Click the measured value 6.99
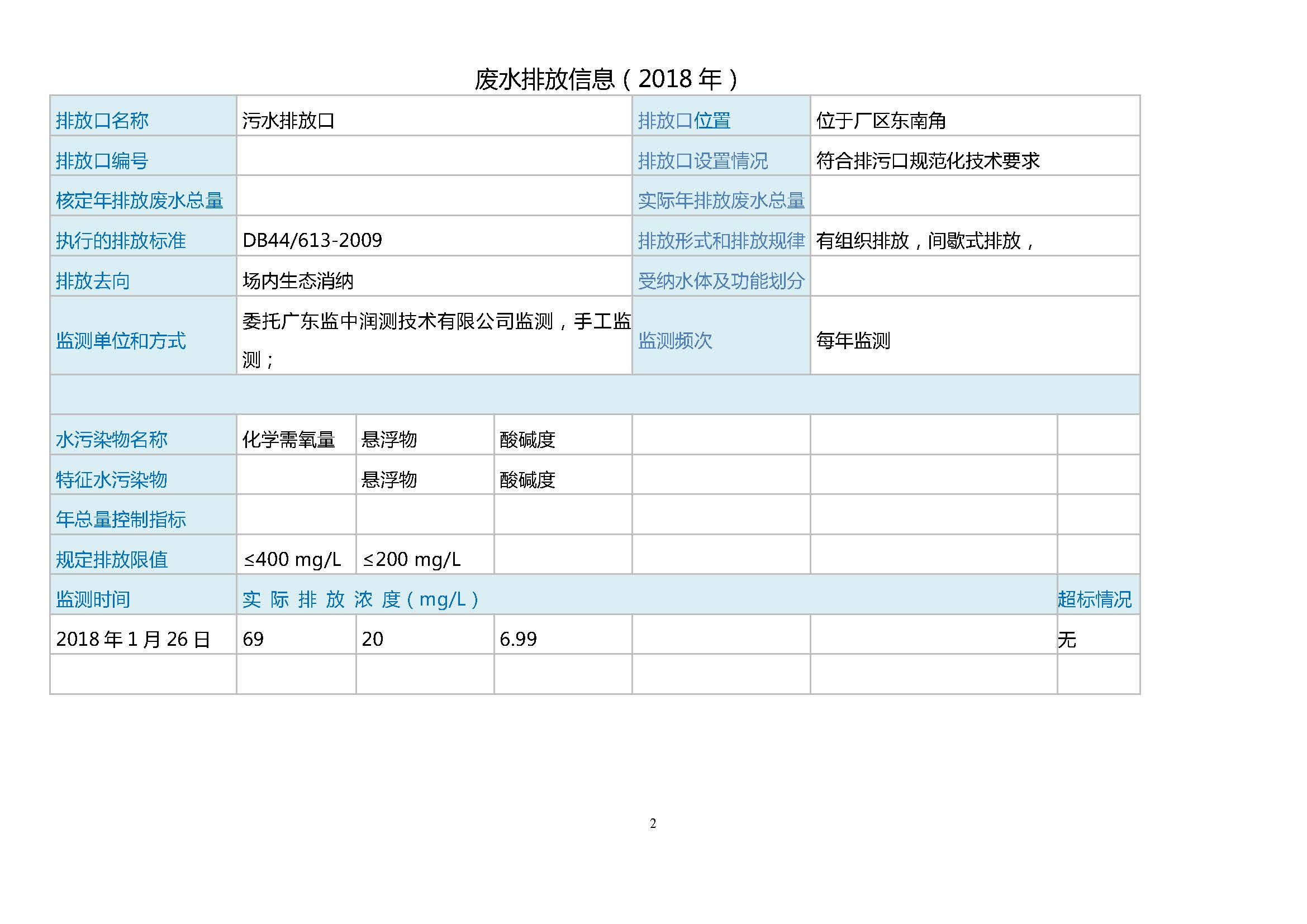Viewport: 1307px width, 924px height. (x=518, y=640)
